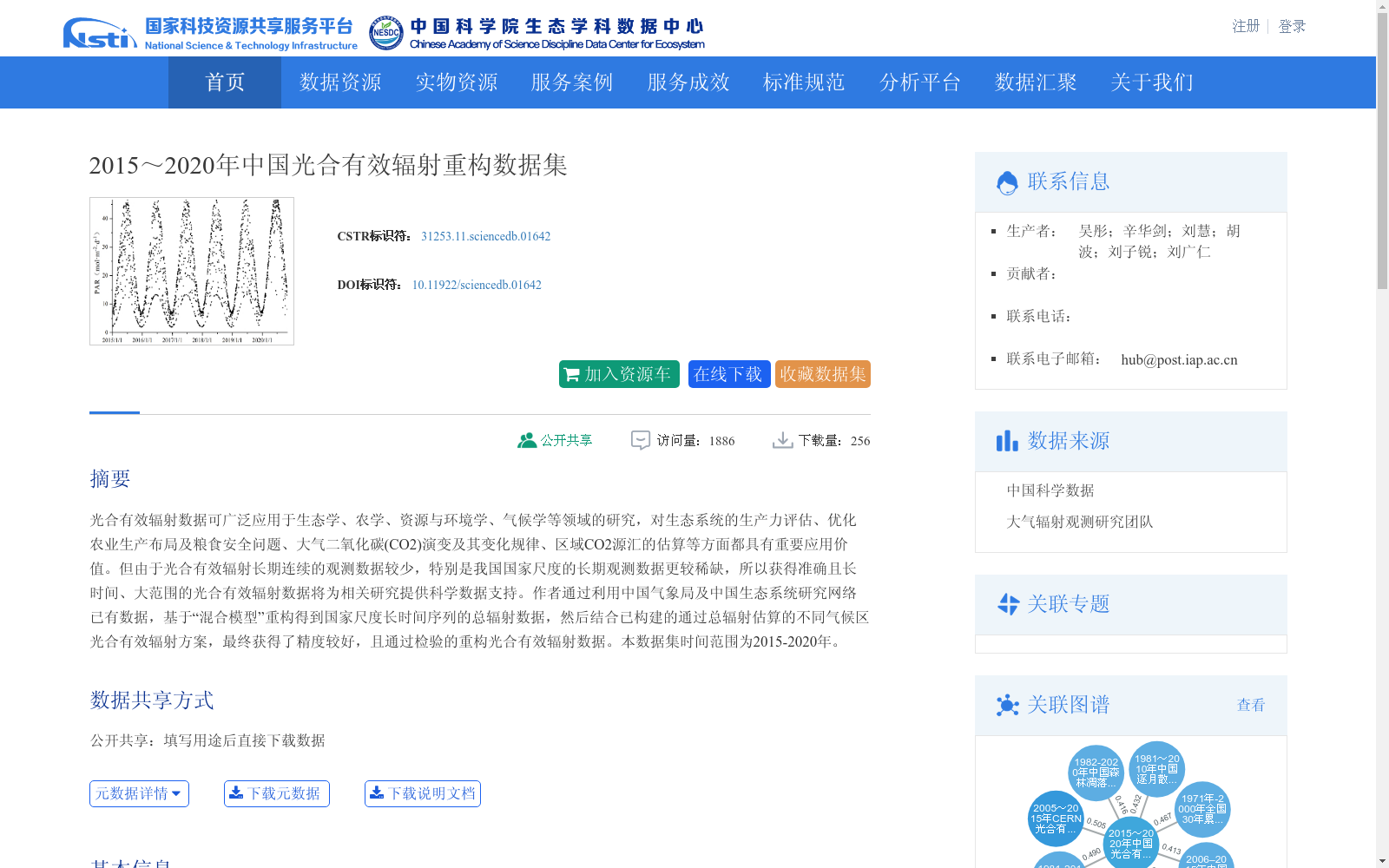Open 数据汇聚 menu item
This screenshot has width=1389, height=868.
tap(1036, 82)
